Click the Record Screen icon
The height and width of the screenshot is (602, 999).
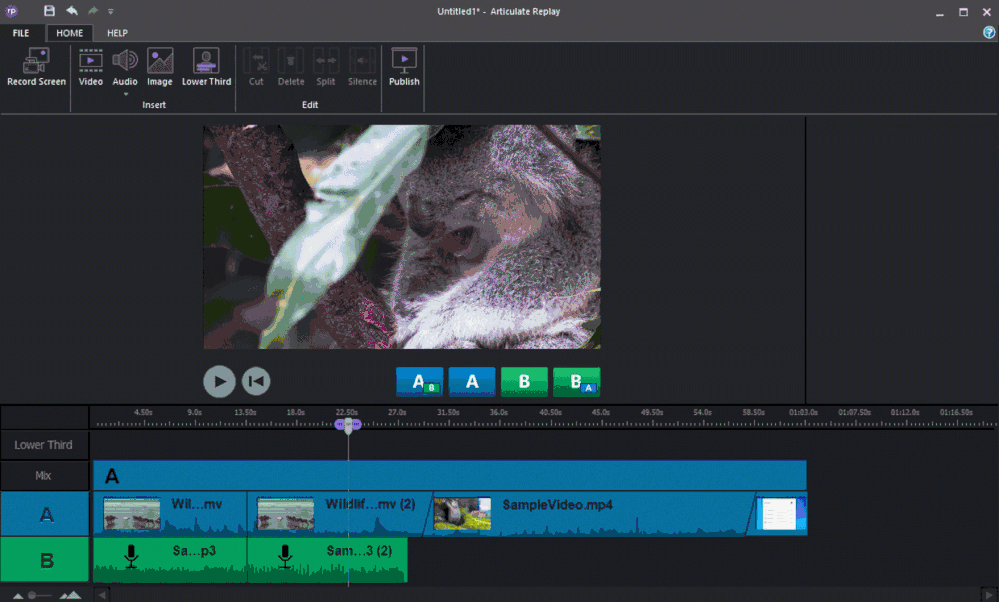(x=37, y=62)
